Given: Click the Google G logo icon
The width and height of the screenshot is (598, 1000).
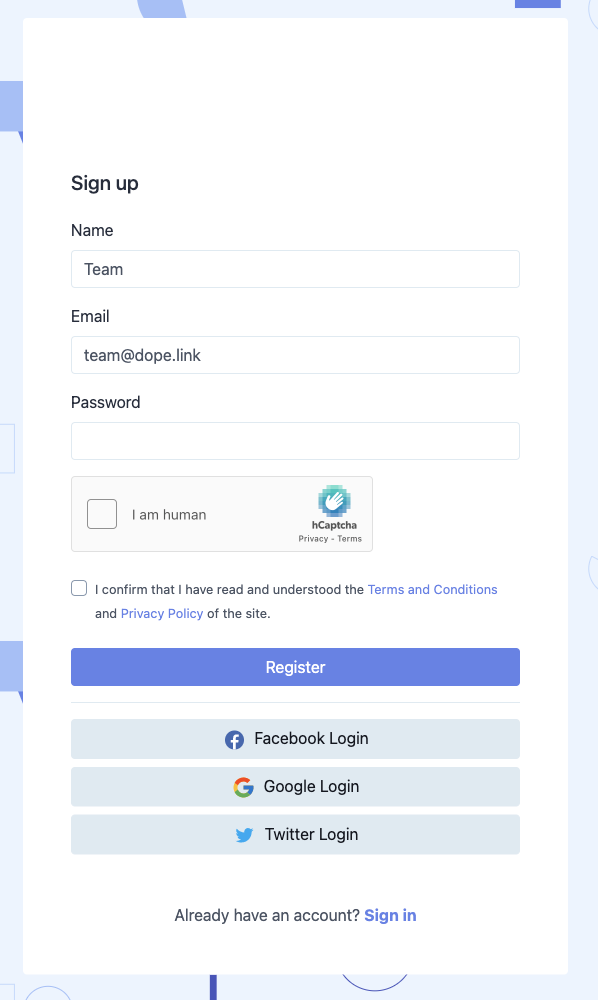Looking at the screenshot, I should click(244, 788).
